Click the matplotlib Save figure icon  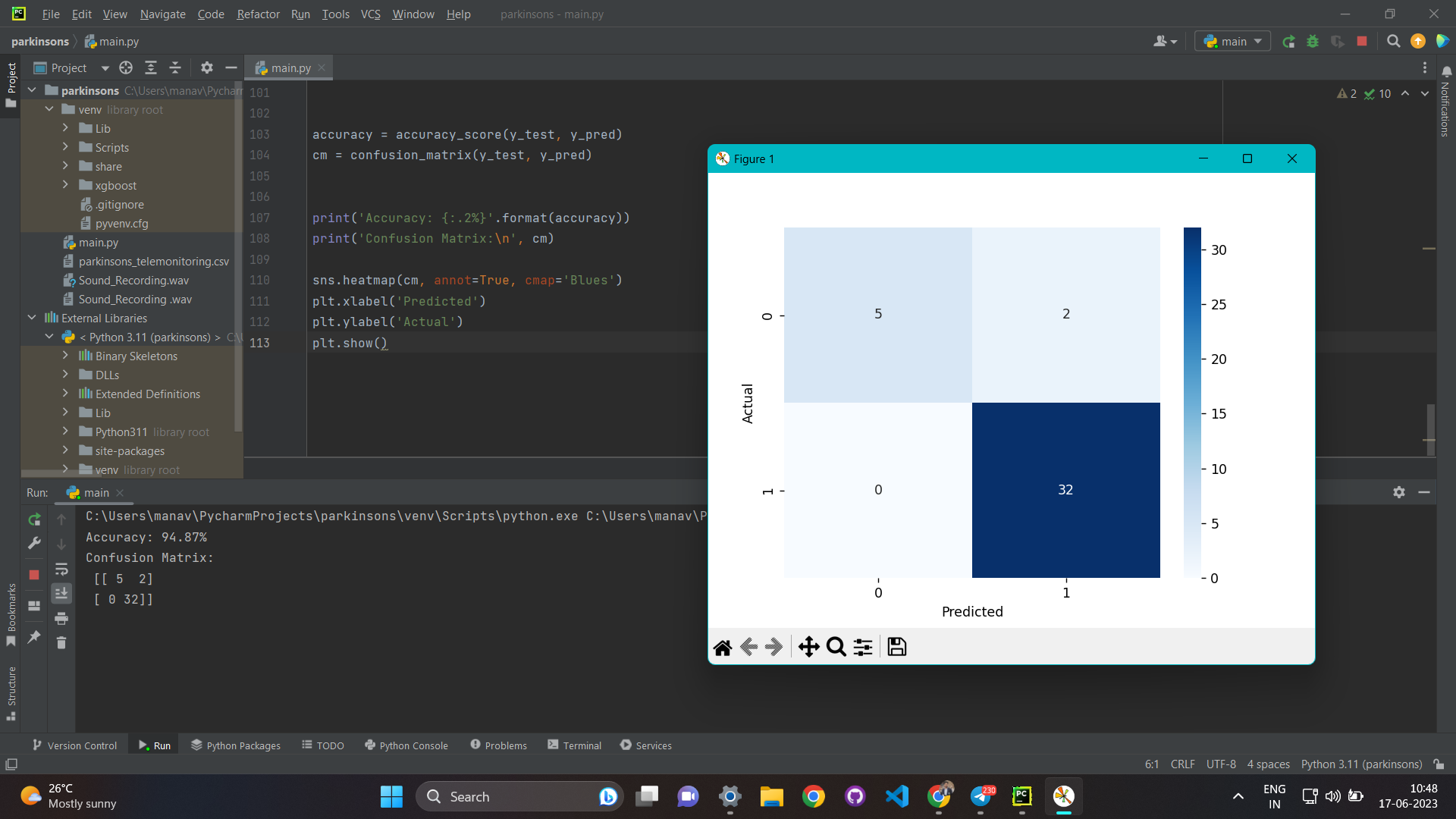pyautogui.click(x=896, y=647)
